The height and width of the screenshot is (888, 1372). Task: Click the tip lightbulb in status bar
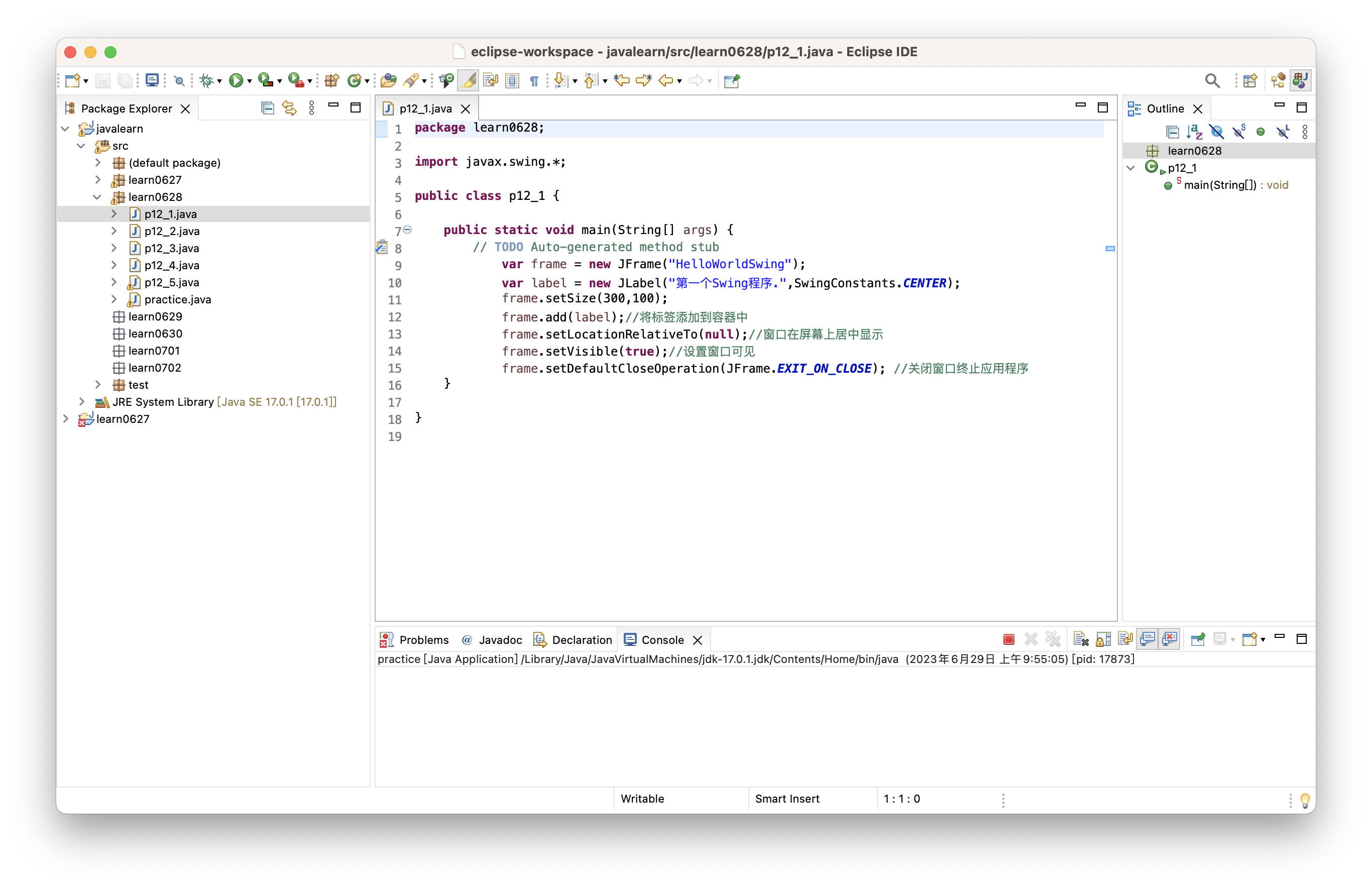[x=1305, y=800]
